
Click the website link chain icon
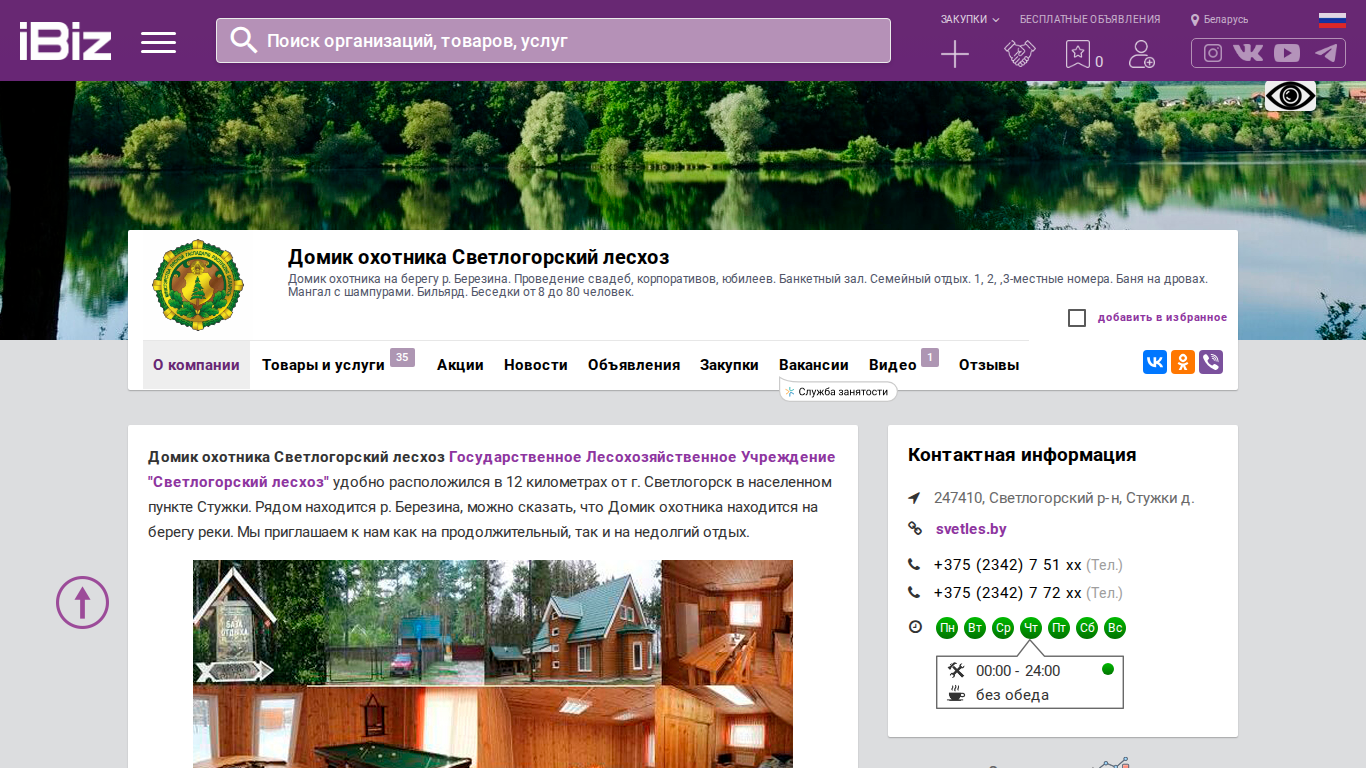tap(914, 529)
